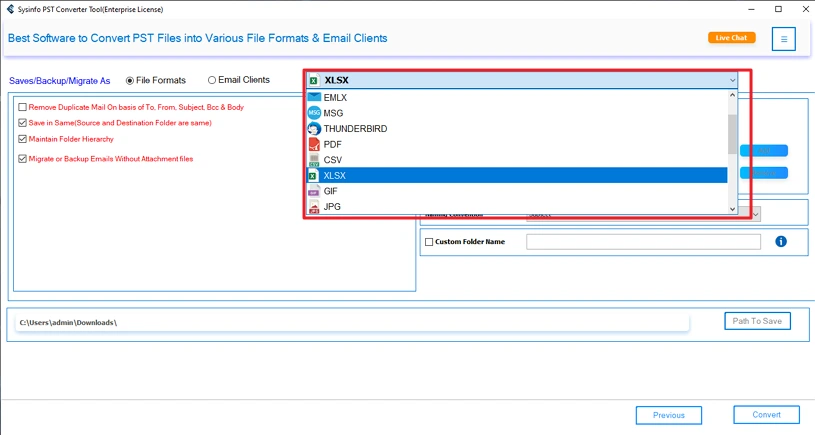Click the Previous button
The image size is (815, 435).
coord(668,415)
